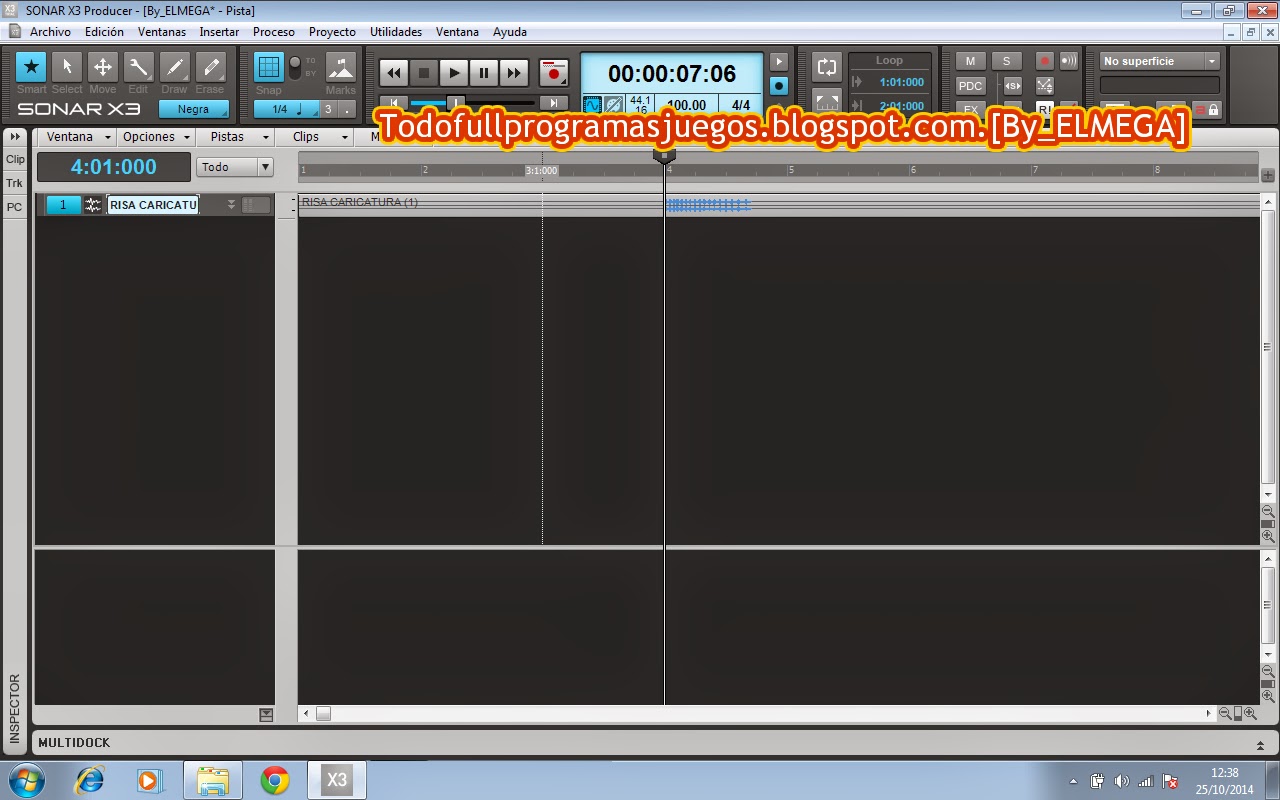The image size is (1280, 800).
Task: Click the blue record-dot button beside the time display
Action: click(x=778, y=86)
